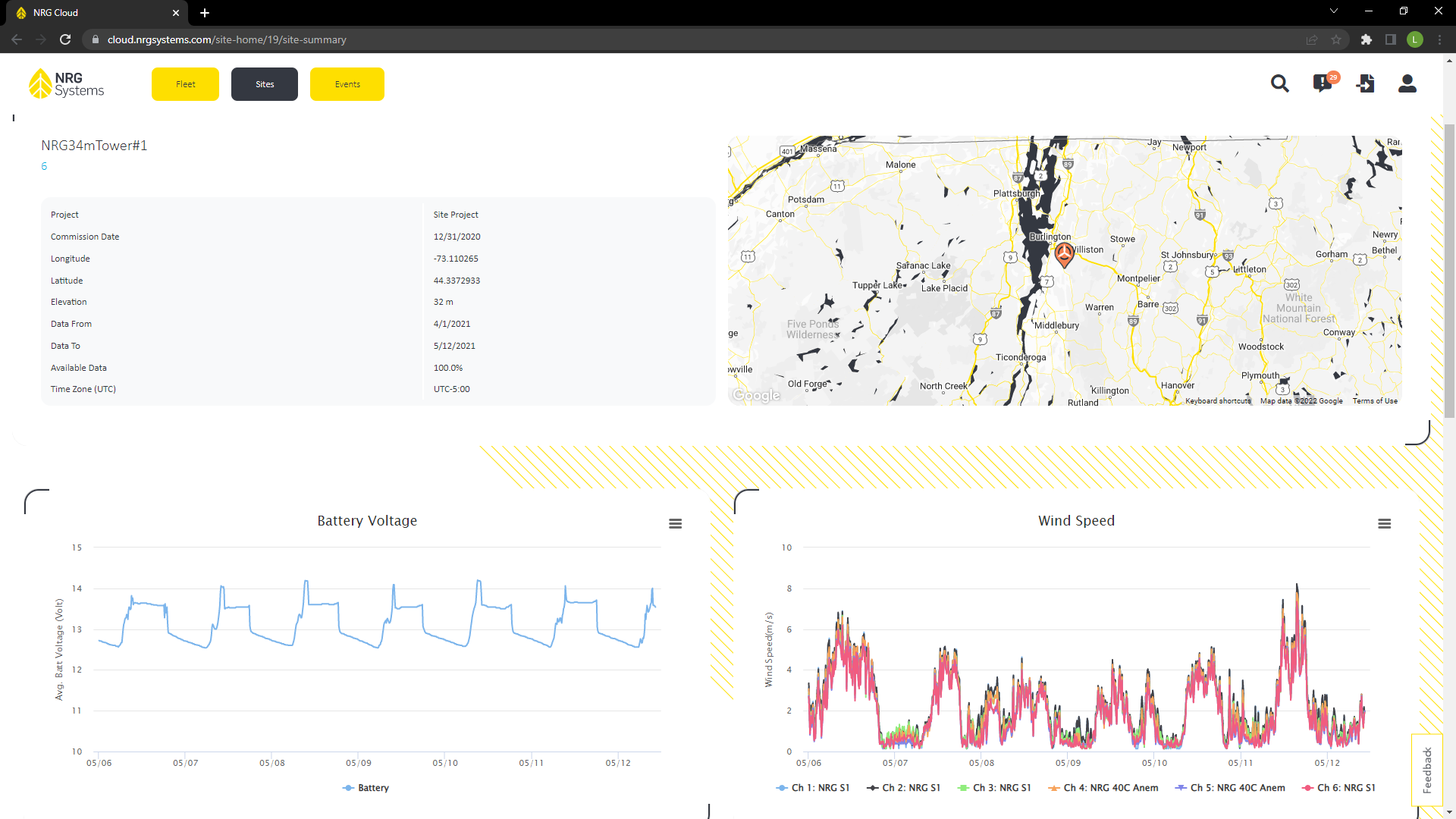Image resolution: width=1456 pixels, height=819 pixels.
Task: Open the tab search chevron
Action: click(1334, 11)
